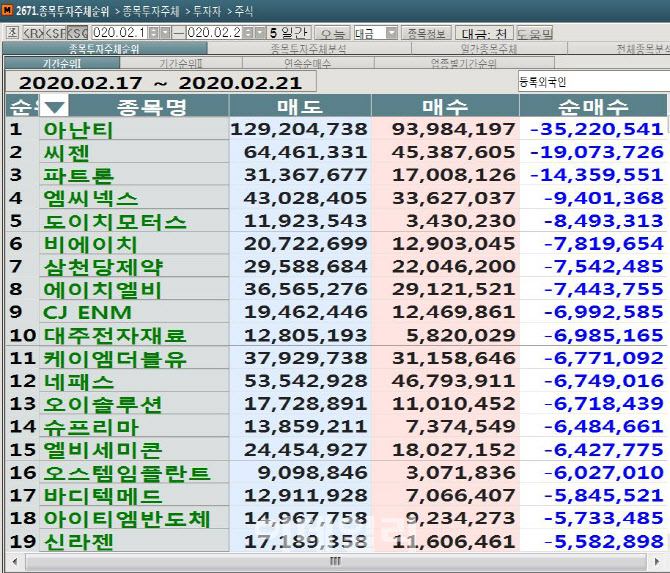
Task: Click the end date input field
Action: tap(215, 33)
